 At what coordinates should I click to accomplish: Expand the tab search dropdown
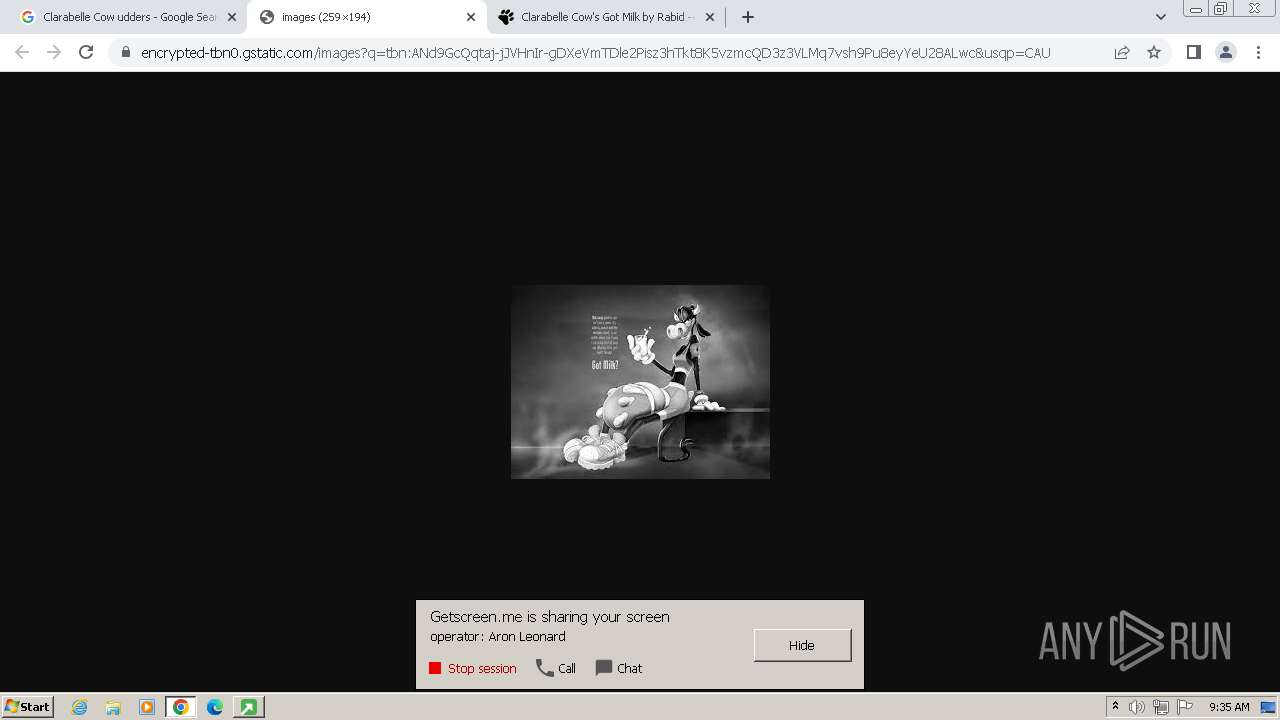pyautogui.click(x=1160, y=17)
